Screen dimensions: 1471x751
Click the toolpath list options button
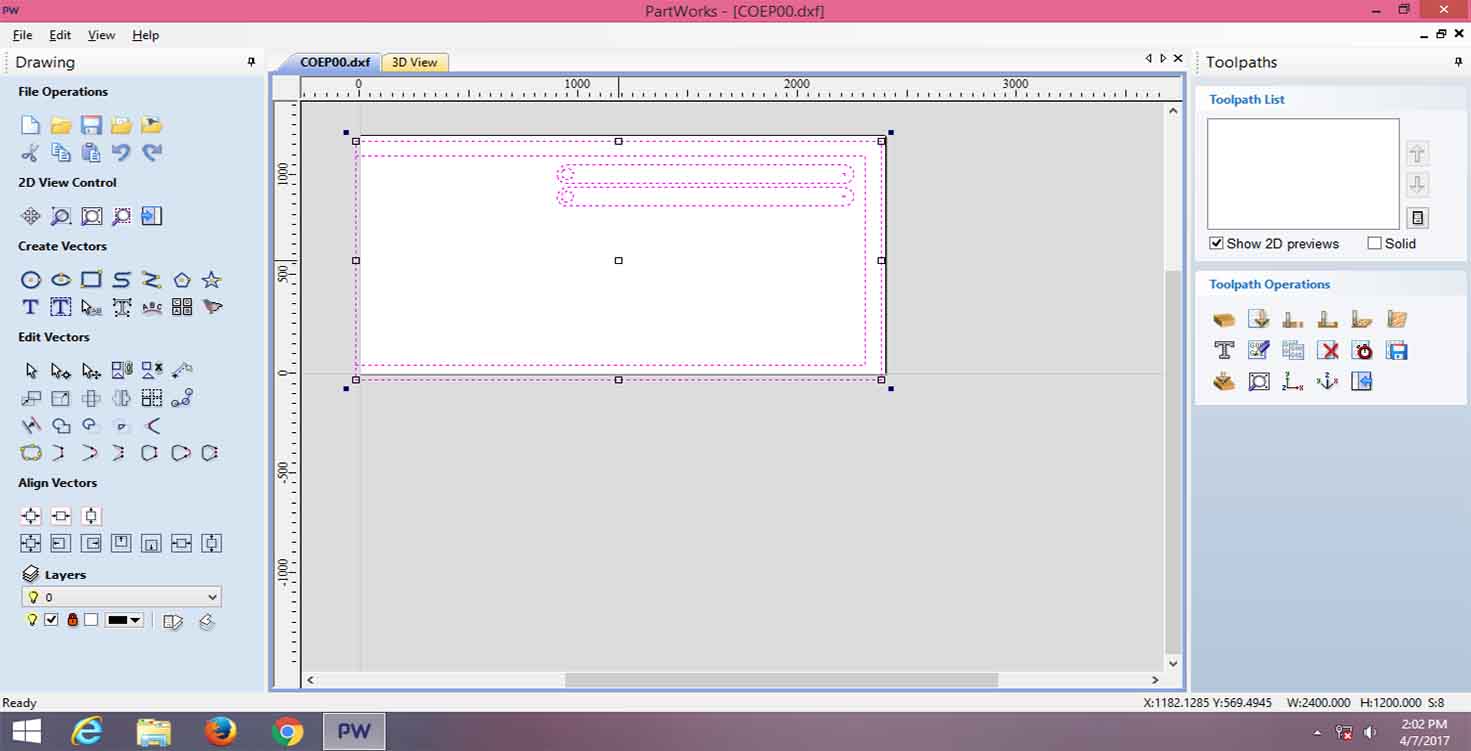coord(1417,218)
